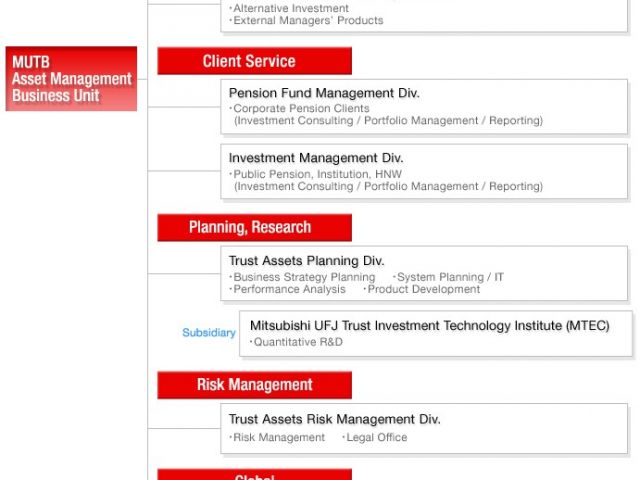Open Mitsubishi UFJ Trust Investment Technology Institute box
This screenshot has height=480, width=640.
click(435, 333)
